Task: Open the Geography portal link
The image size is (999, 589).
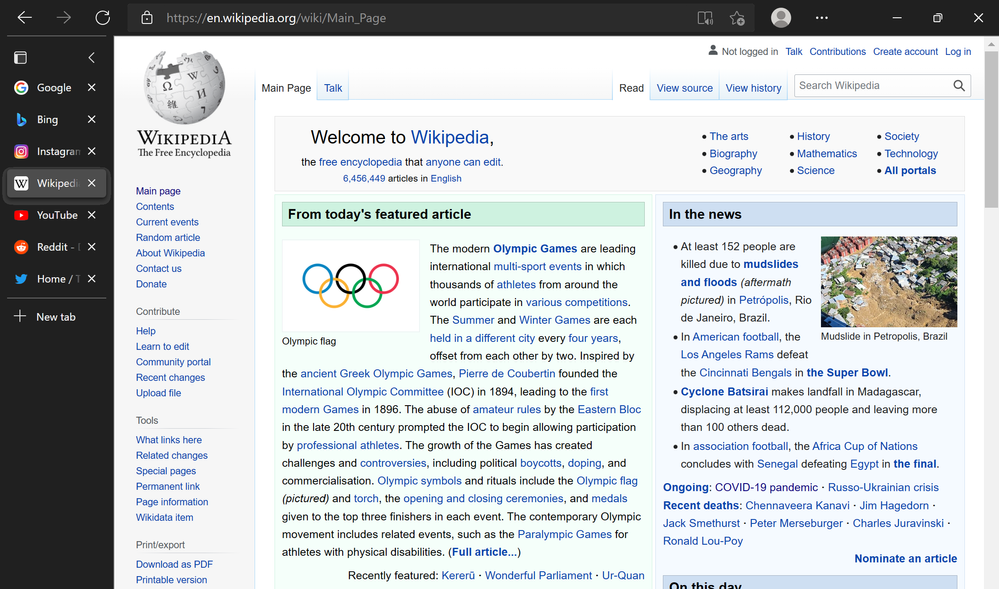Action: (735, 170)
